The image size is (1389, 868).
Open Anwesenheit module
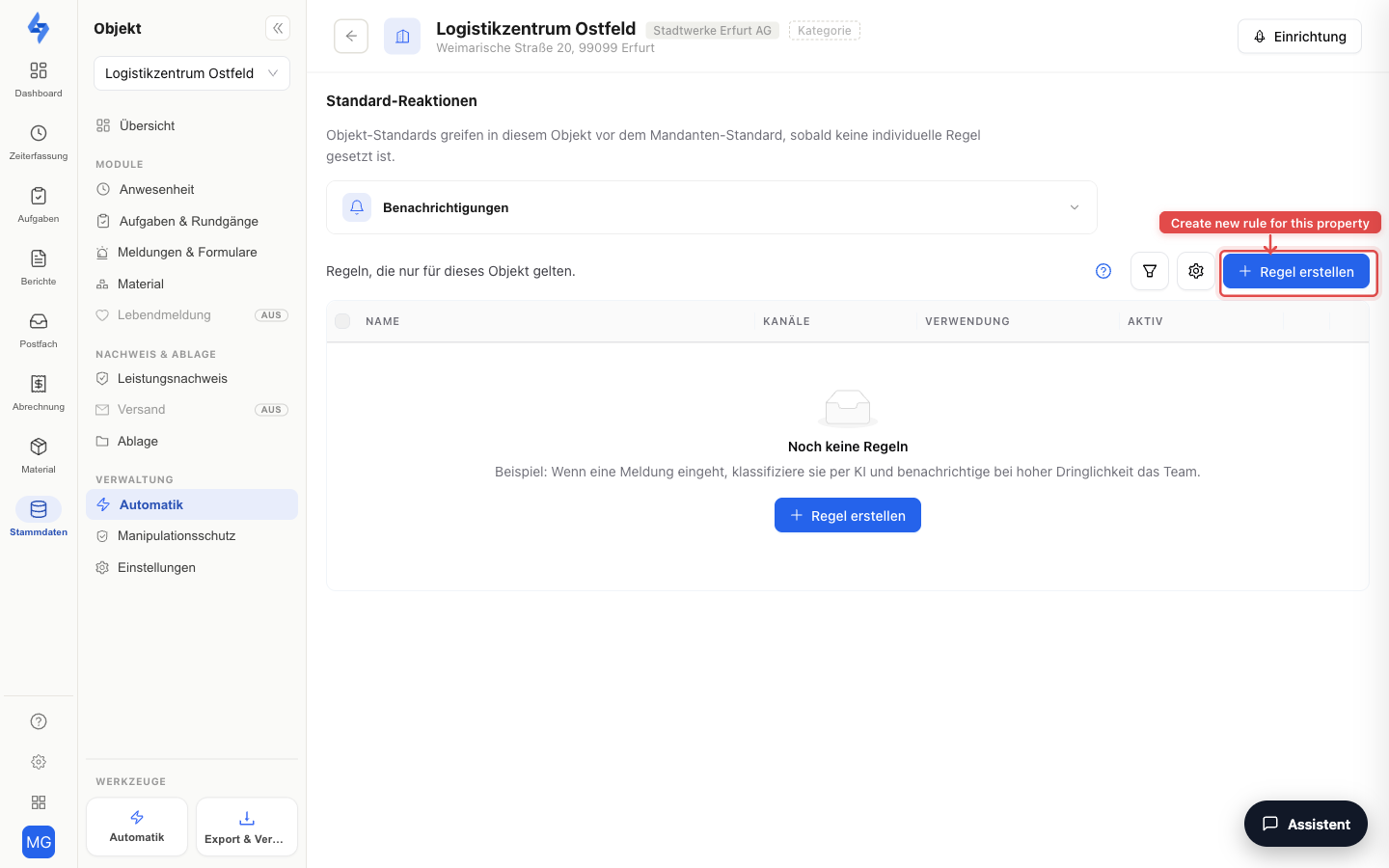(x=192, y=189)
